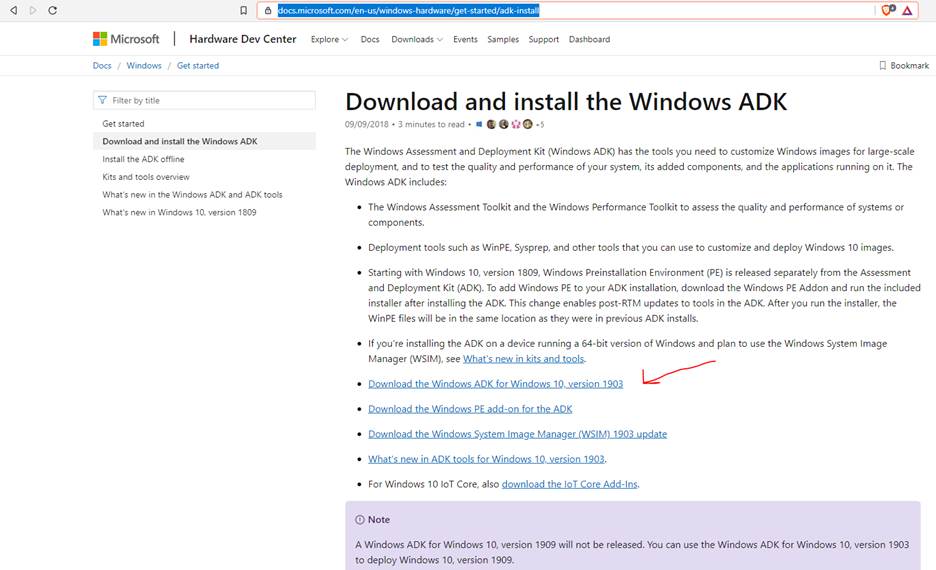Expand the Explore dropdown
This screenshot has height=570, width=936.
[x=329, y=39]
